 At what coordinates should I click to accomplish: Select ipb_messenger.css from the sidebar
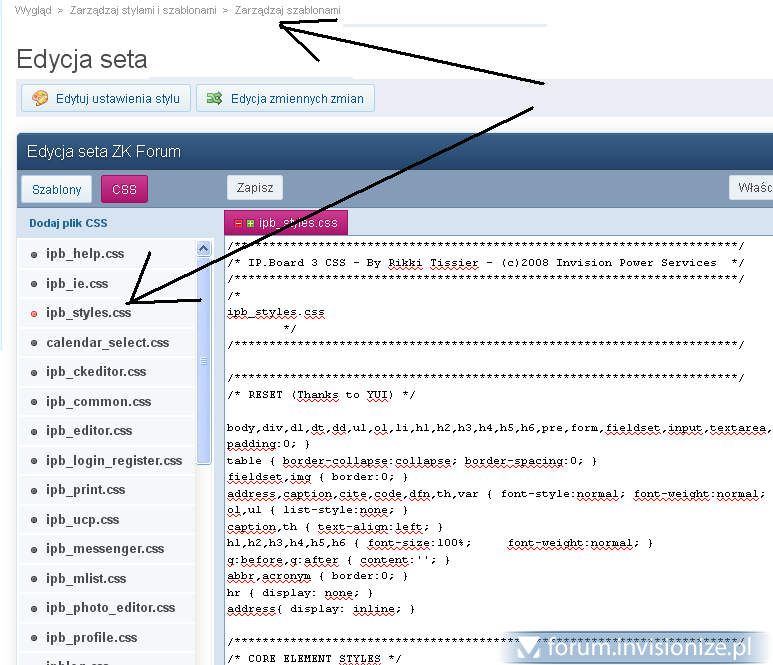[x=105, y=549]
